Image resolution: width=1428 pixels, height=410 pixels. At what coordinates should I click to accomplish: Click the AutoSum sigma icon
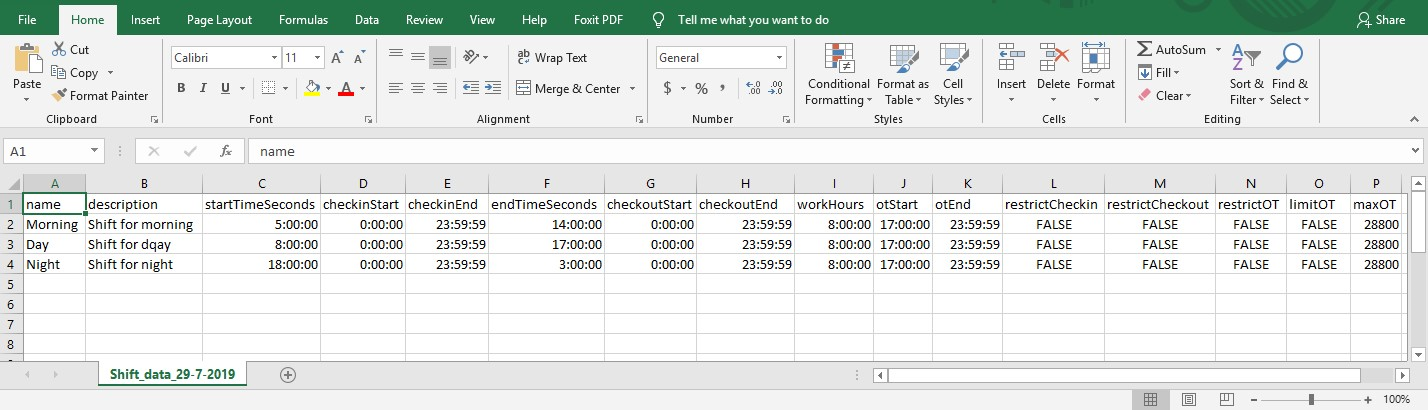pyautogui.click(x=1145, y=49)
